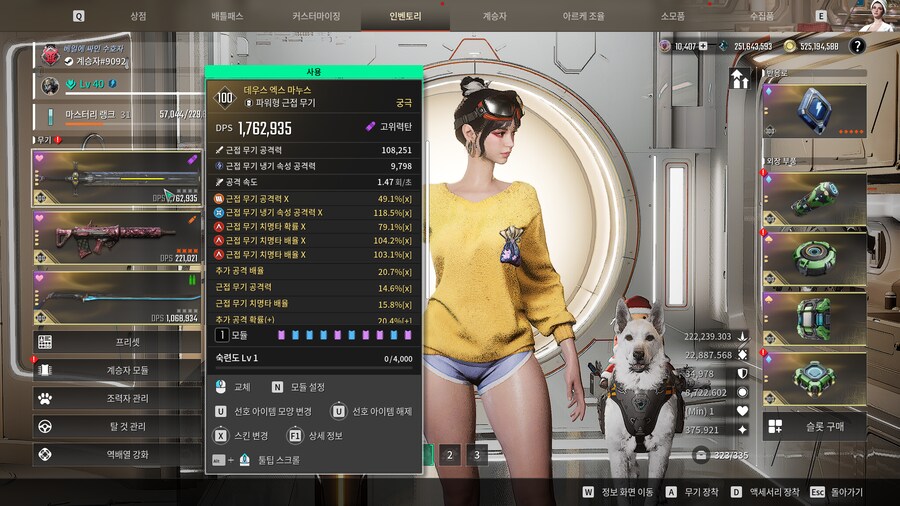Select the first external component slot
This screenshot has height=506, width=900.
pos(814,198)
